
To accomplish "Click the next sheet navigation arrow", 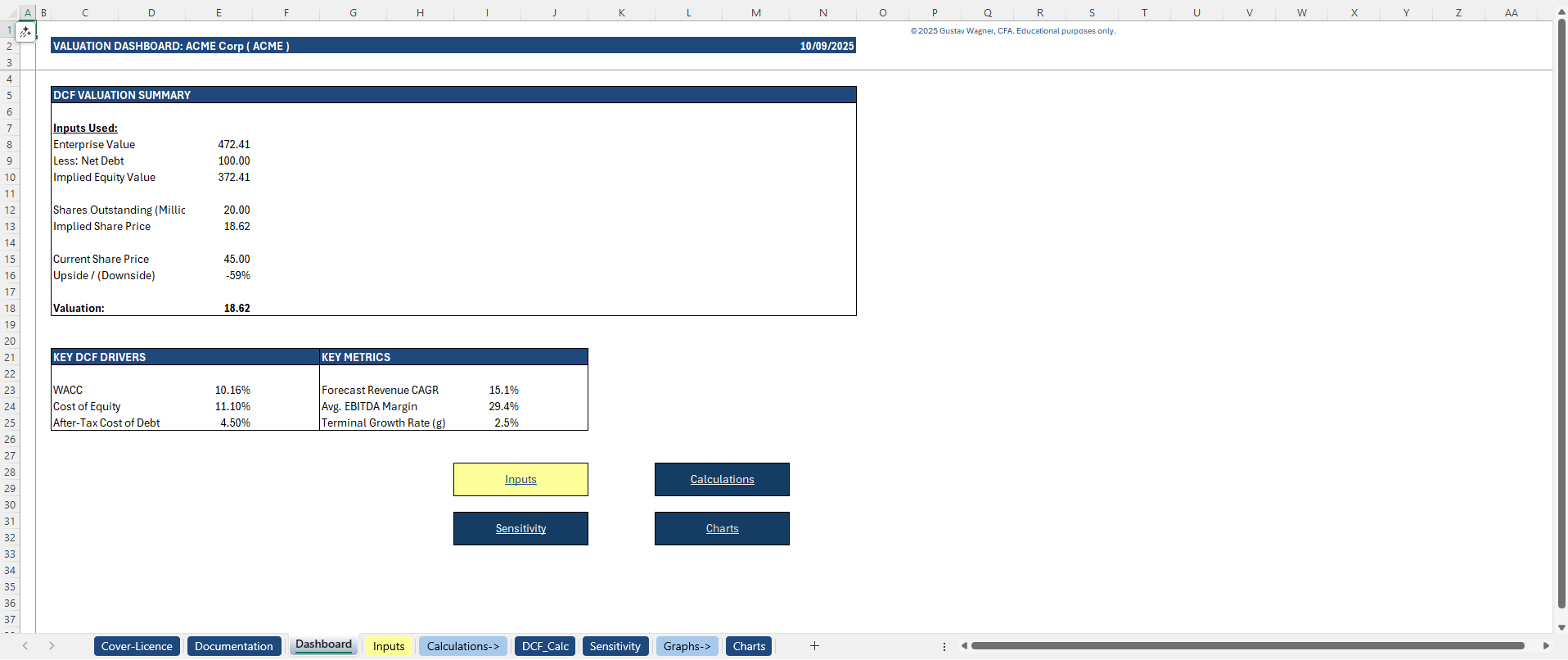I will (52, 646).
